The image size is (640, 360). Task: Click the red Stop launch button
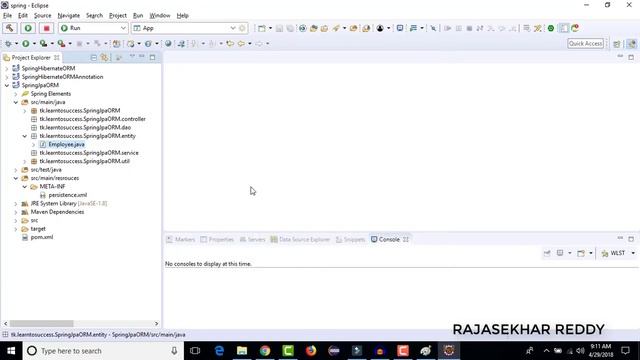point(47,28)
